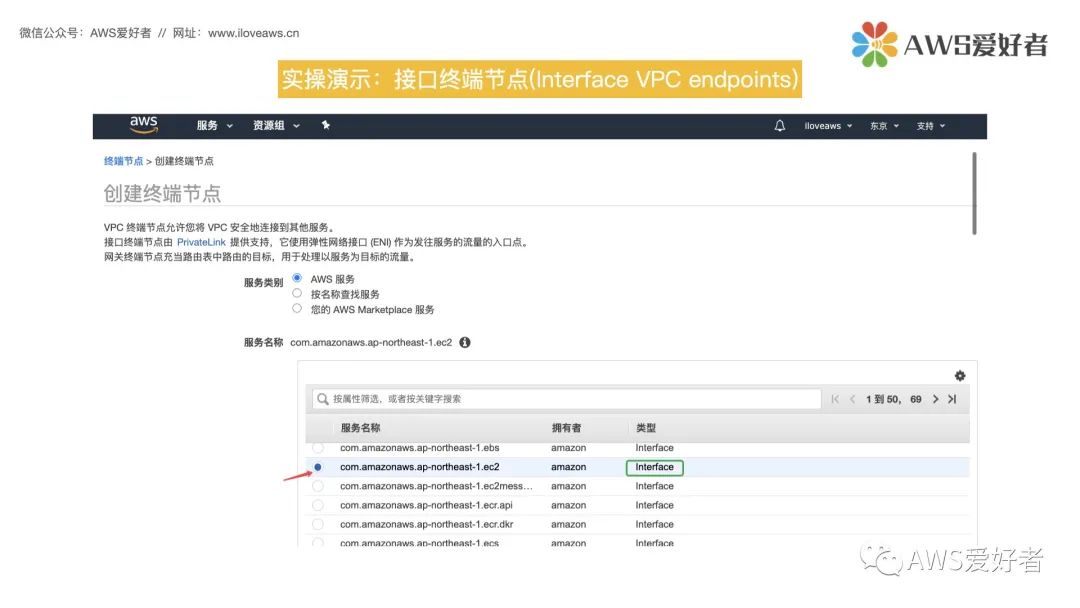The width and height of the screenshot is (1080, 608).
Task: Sort by 服务名称 column header
Action: (x=360, y=428)
